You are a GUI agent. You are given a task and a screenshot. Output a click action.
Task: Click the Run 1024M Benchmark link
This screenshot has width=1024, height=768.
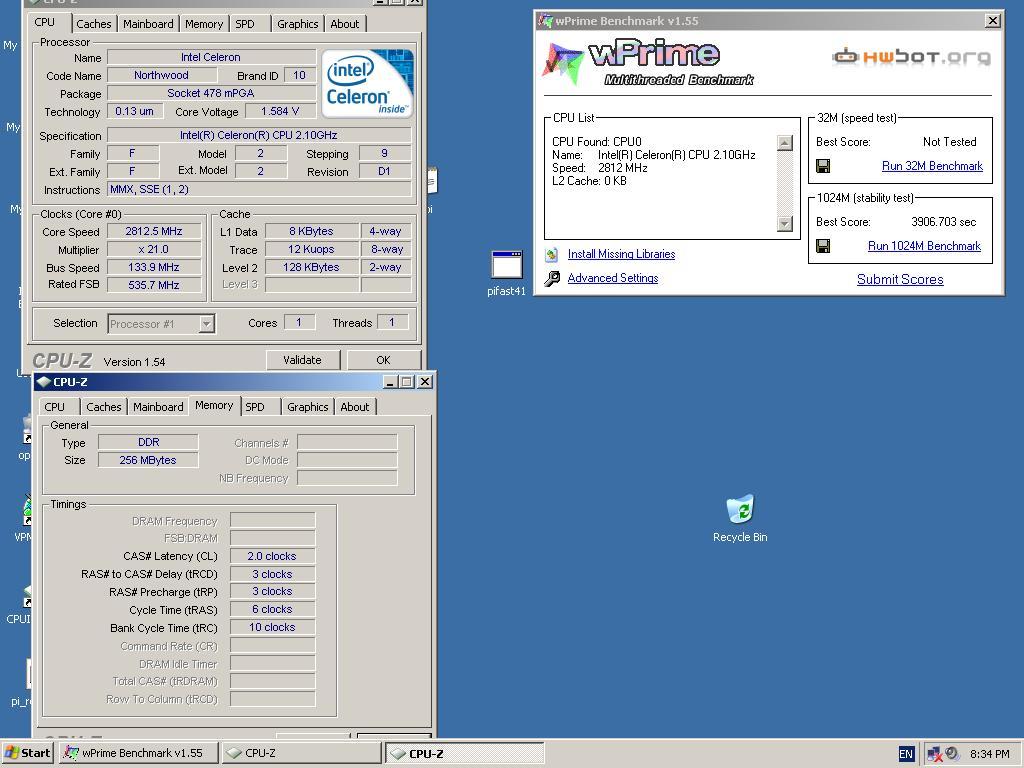tap(924, 246)
